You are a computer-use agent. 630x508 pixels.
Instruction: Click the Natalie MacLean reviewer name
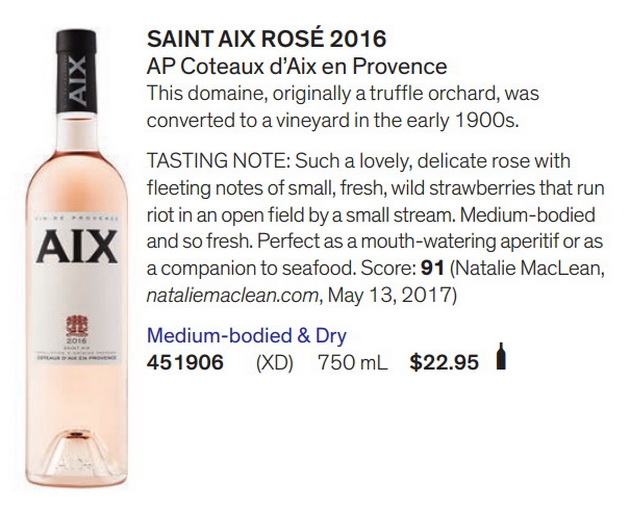pyautogui.click(x=530, y=268)
